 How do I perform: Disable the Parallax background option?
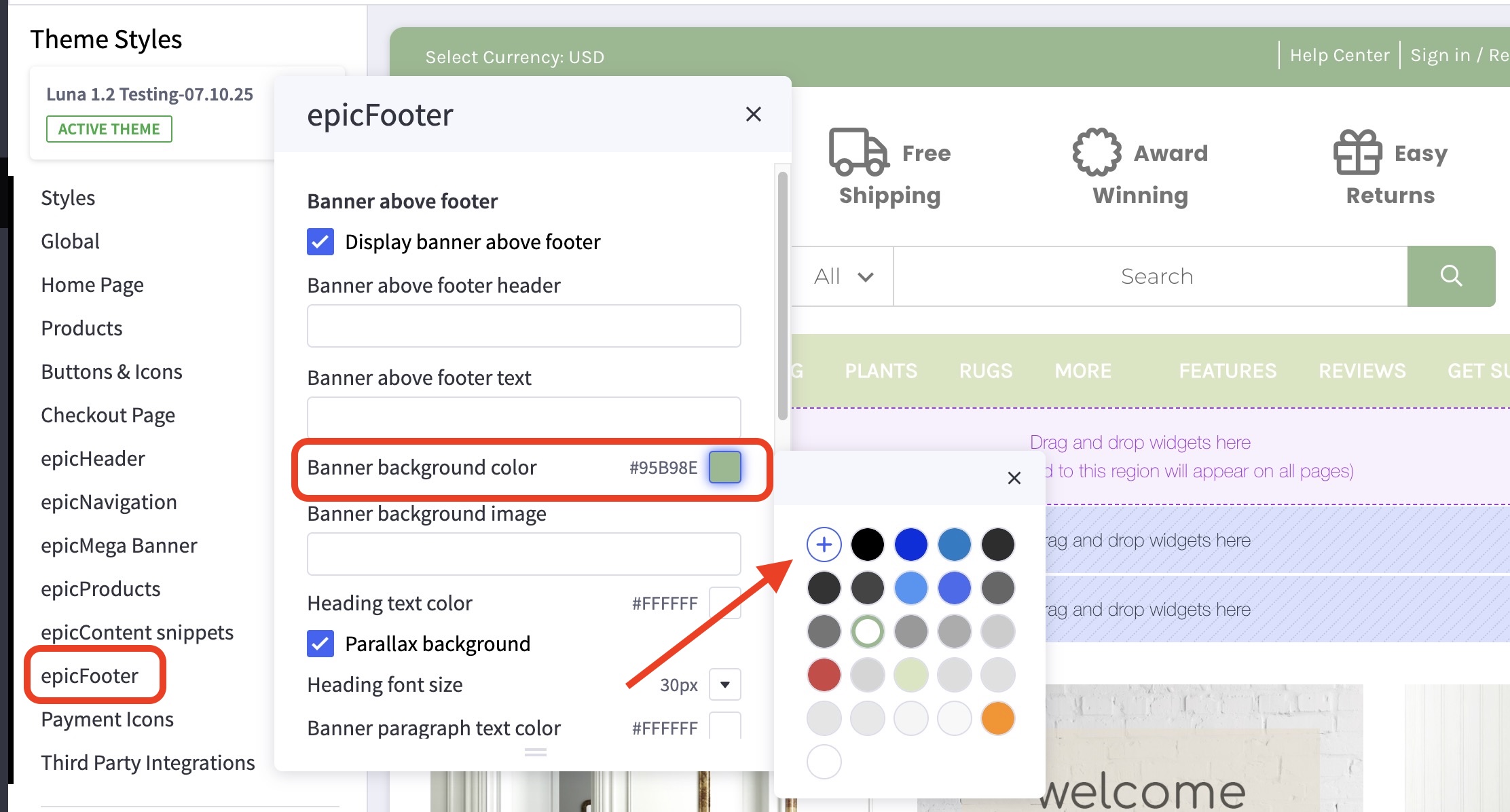click(320, 644)
